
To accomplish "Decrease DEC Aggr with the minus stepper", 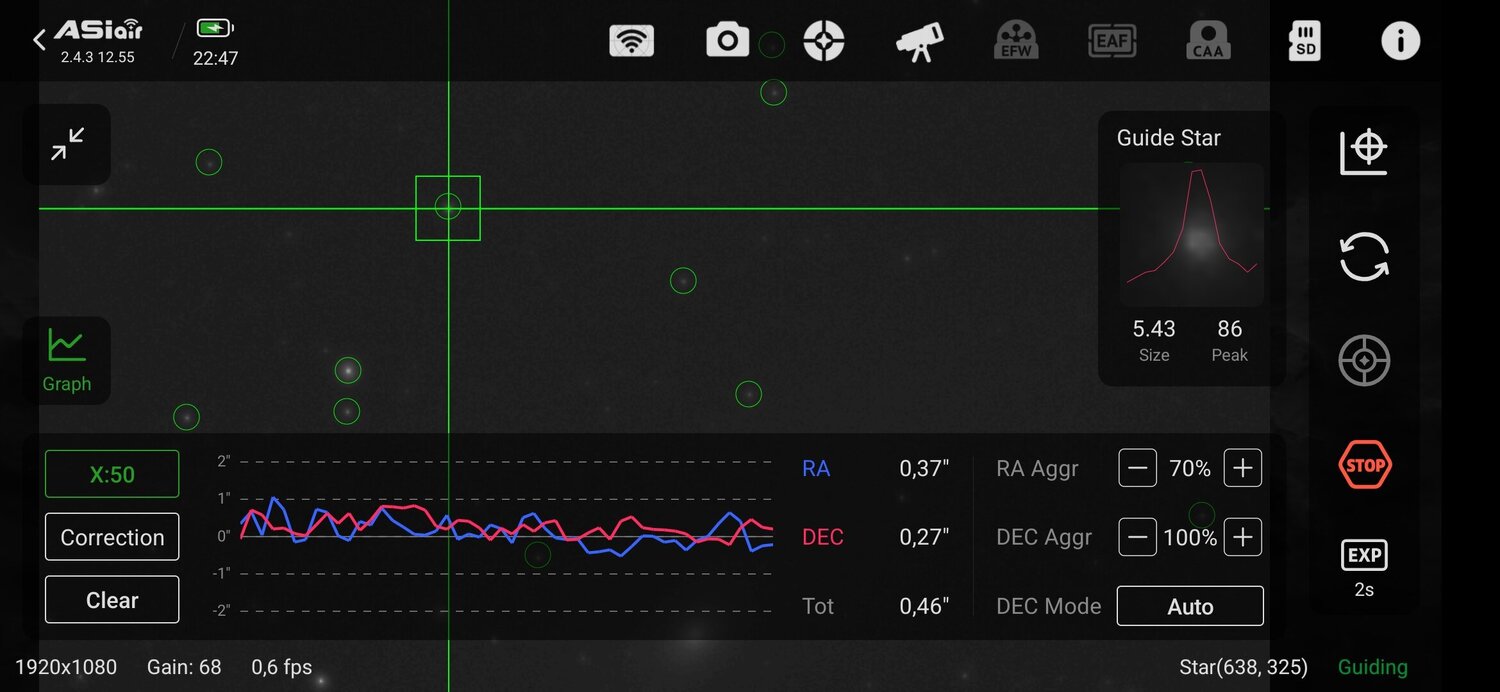I will pos(1137,537).
